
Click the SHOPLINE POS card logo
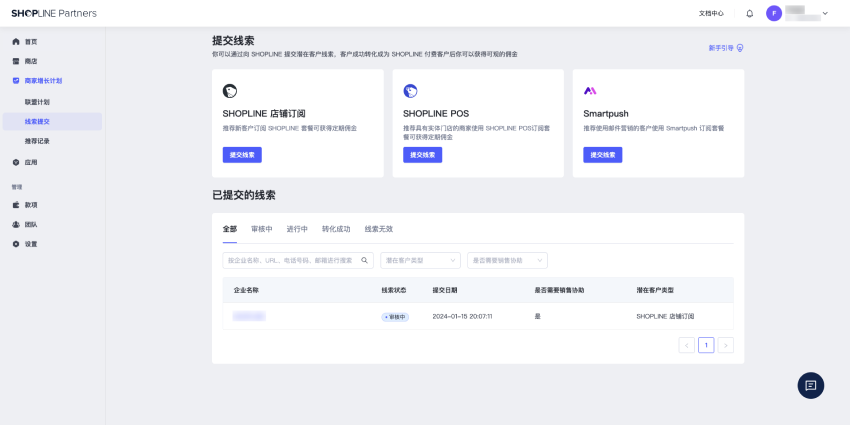pos(410,91)
